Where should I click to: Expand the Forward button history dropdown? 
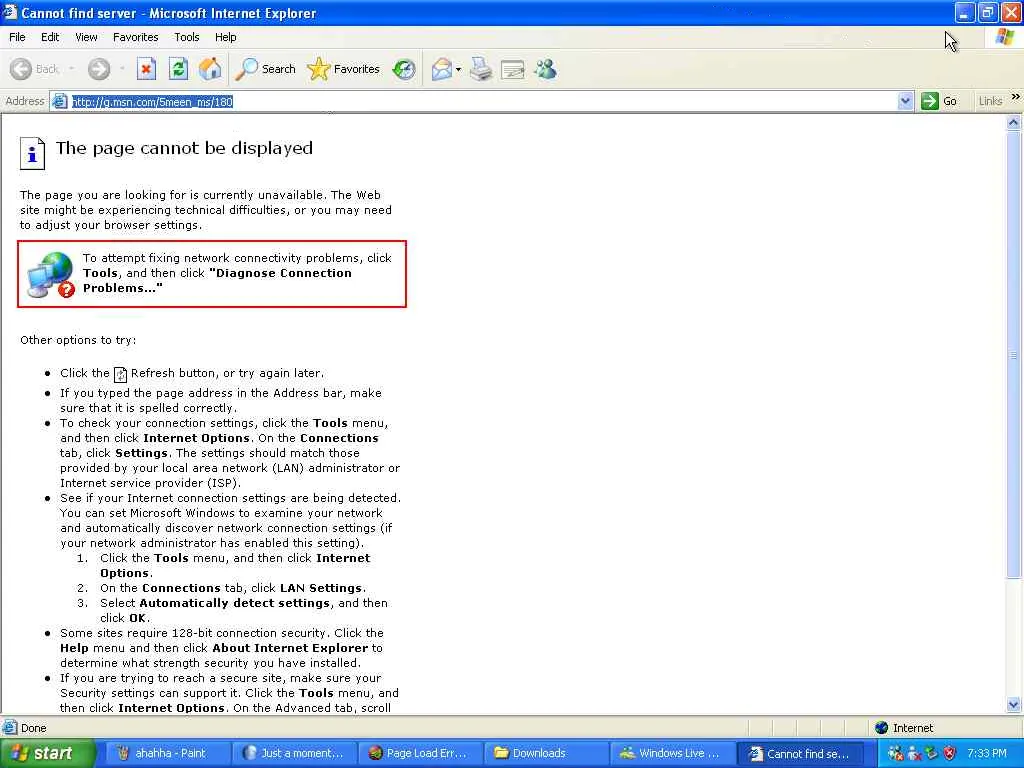121,69
